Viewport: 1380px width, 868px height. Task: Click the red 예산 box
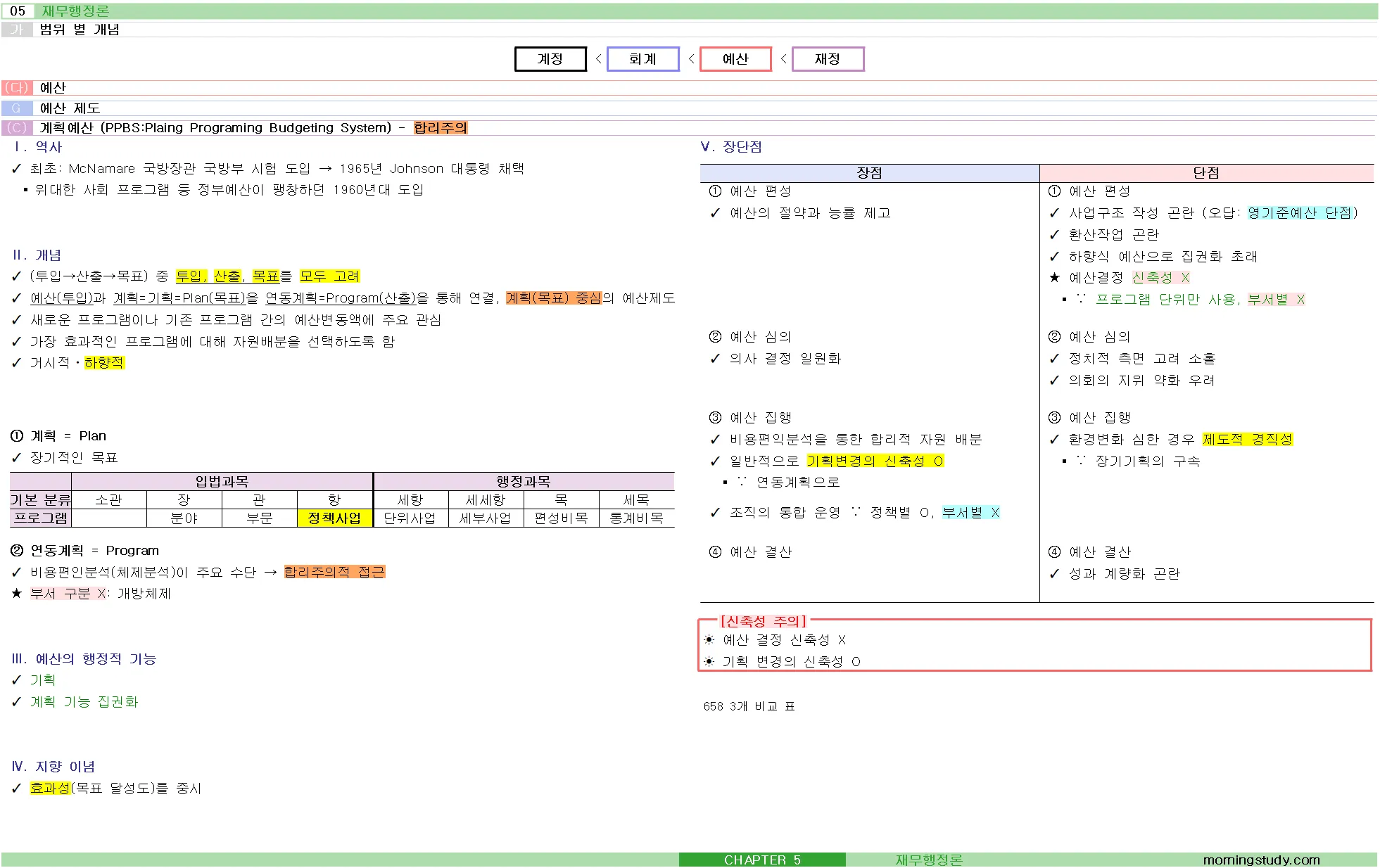pyautogui.click(x=735, y=59)
